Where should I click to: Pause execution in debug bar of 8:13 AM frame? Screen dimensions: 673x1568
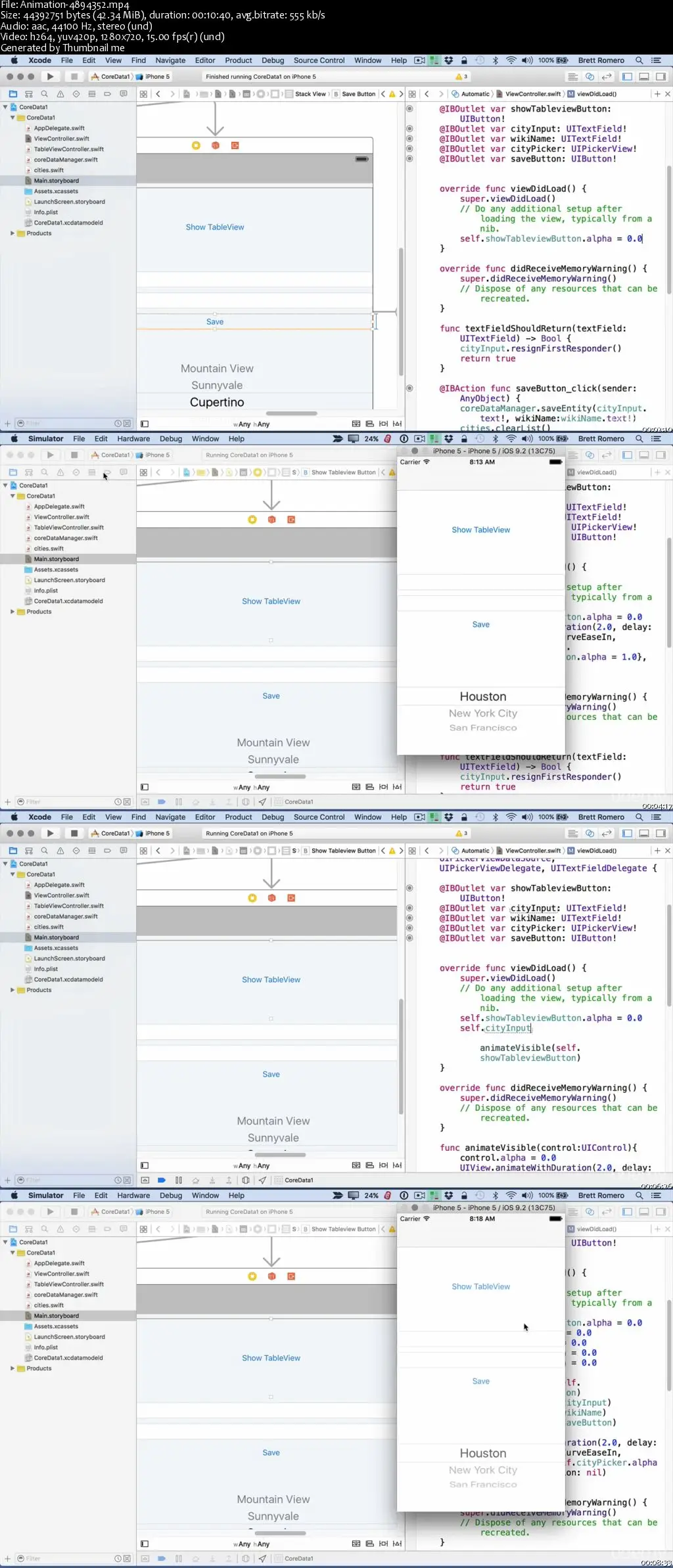179,802
